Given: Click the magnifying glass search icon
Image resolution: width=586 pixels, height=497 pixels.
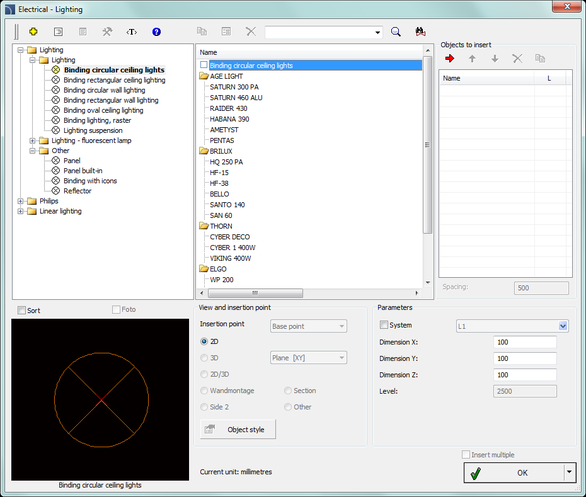Looking at the screenshot, I should point(395,32).
